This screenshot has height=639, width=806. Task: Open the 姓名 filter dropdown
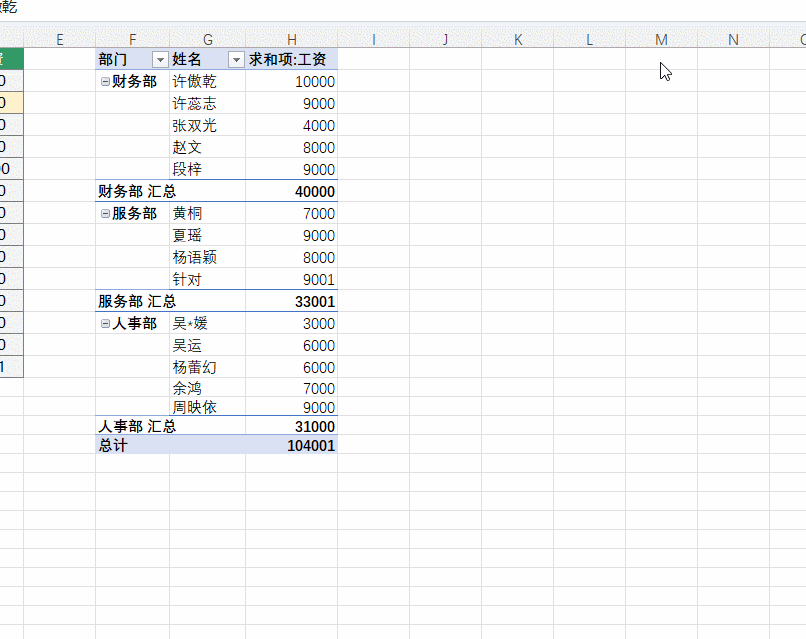tap(236, 60)
